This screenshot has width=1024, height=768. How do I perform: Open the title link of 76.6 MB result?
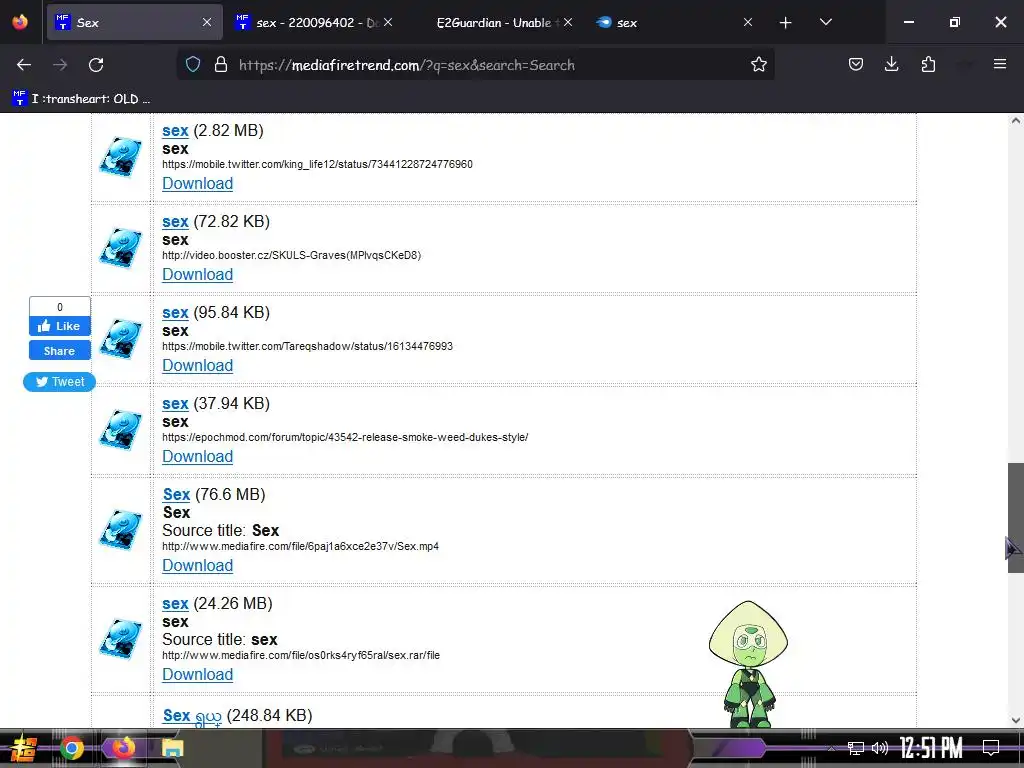click(x=176, y=494)
